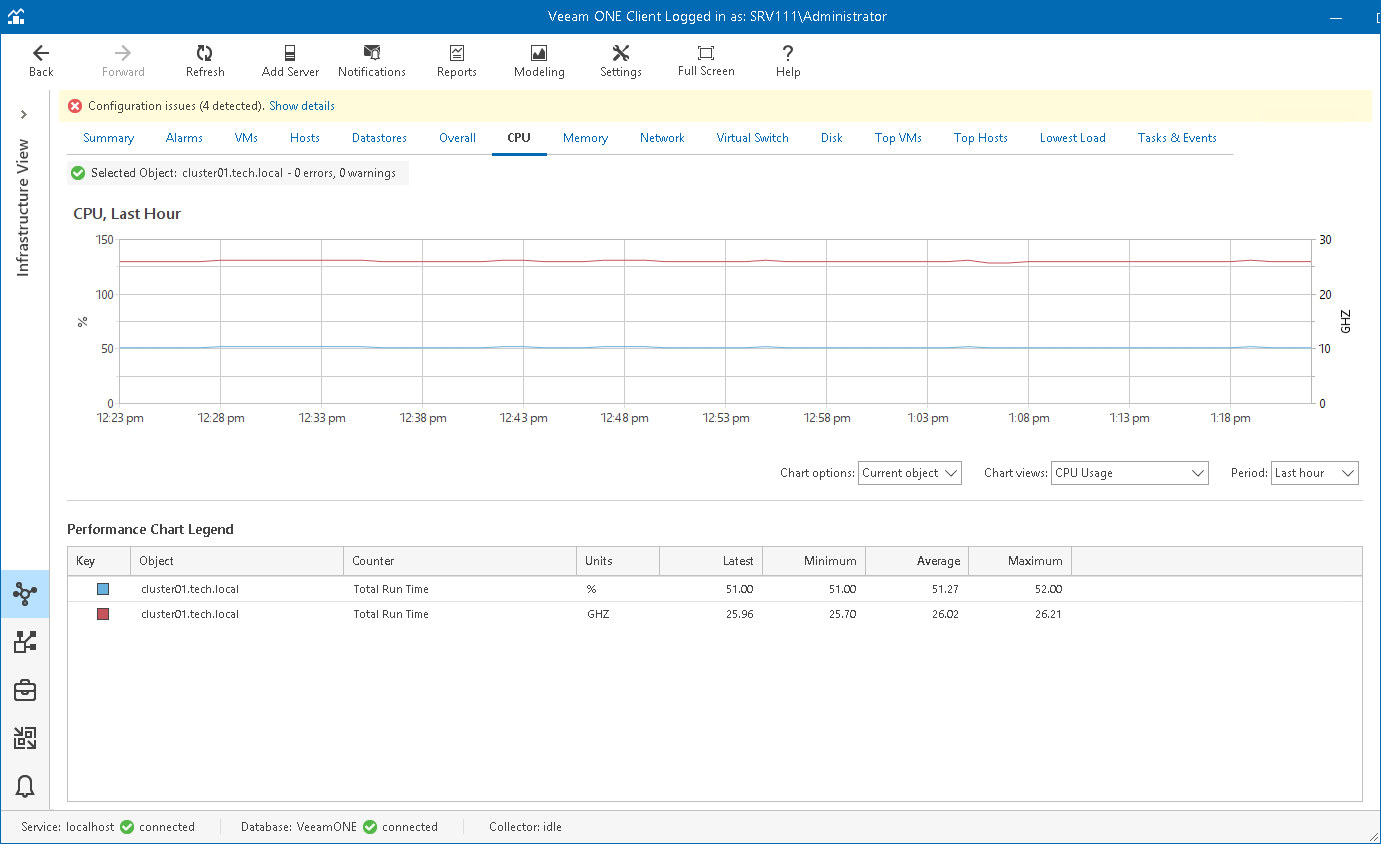1381x844 pixels.
Task: Select the briefcase view in left sidebar
Action: point(25,691)
